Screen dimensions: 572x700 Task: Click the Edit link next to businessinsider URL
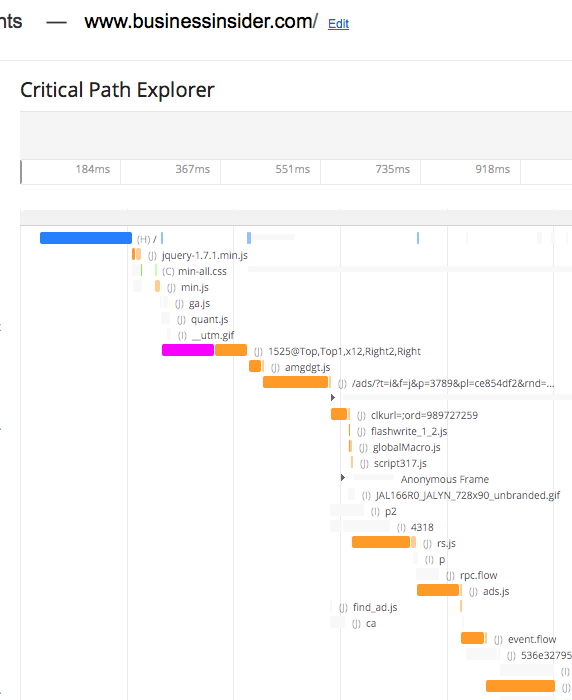pos(338,24)
